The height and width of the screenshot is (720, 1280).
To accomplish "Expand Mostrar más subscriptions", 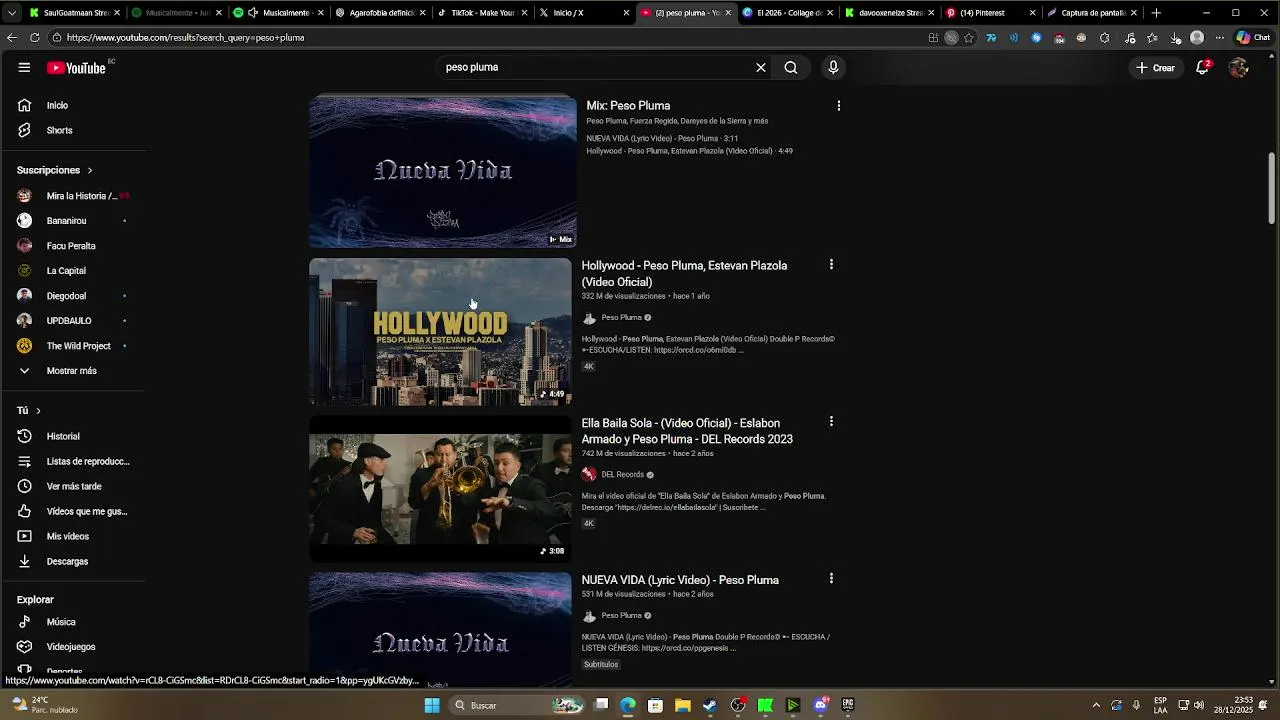I will pyautogui.click(x=73, y=371).
